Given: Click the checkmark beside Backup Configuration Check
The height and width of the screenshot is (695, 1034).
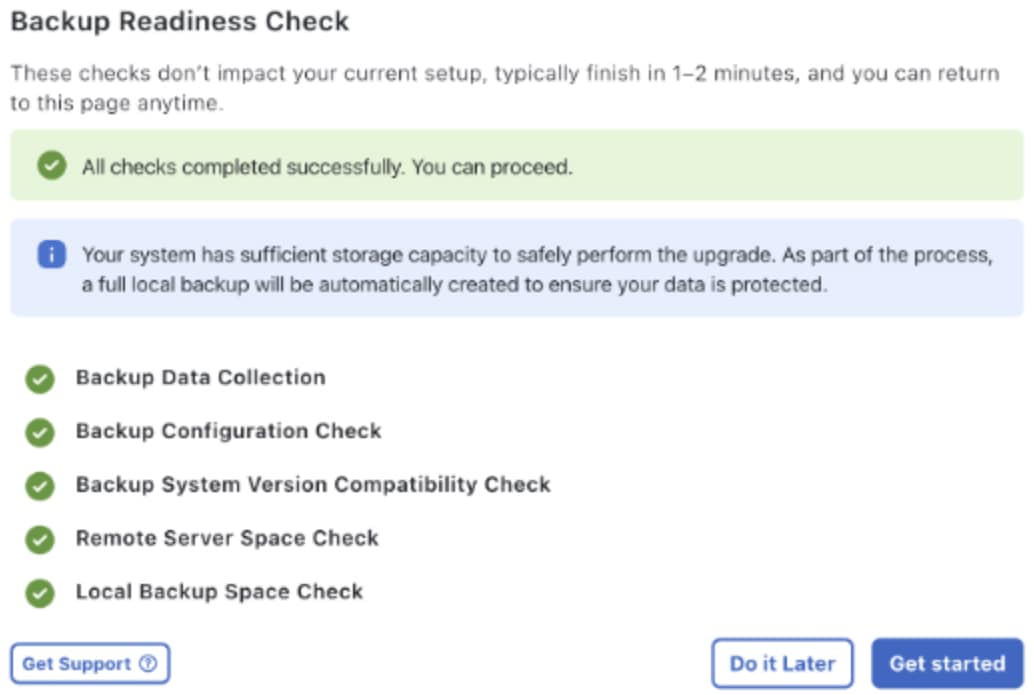Looking at the screenshot, I should tap(40, 432).
